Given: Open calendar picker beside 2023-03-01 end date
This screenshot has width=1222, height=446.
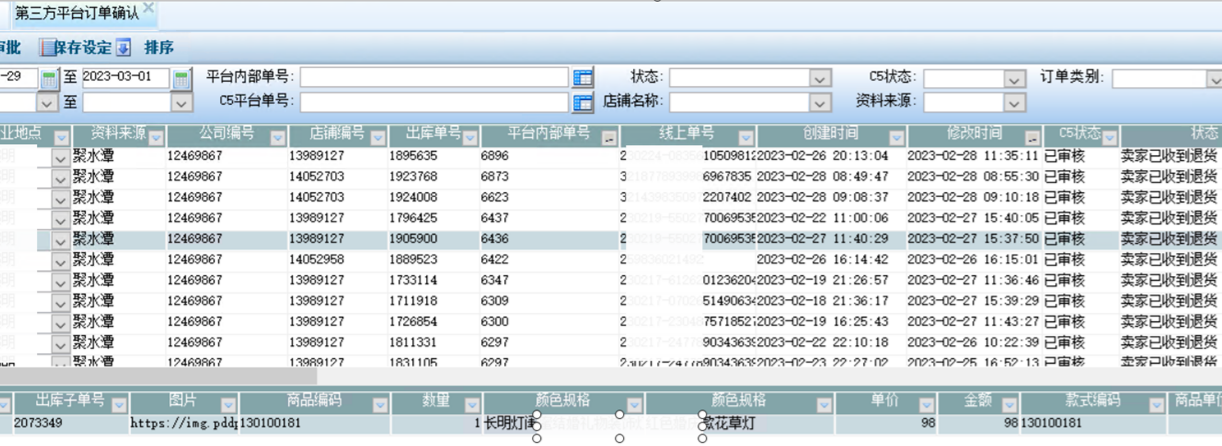Looking at the screenshot, I should 182,78.
